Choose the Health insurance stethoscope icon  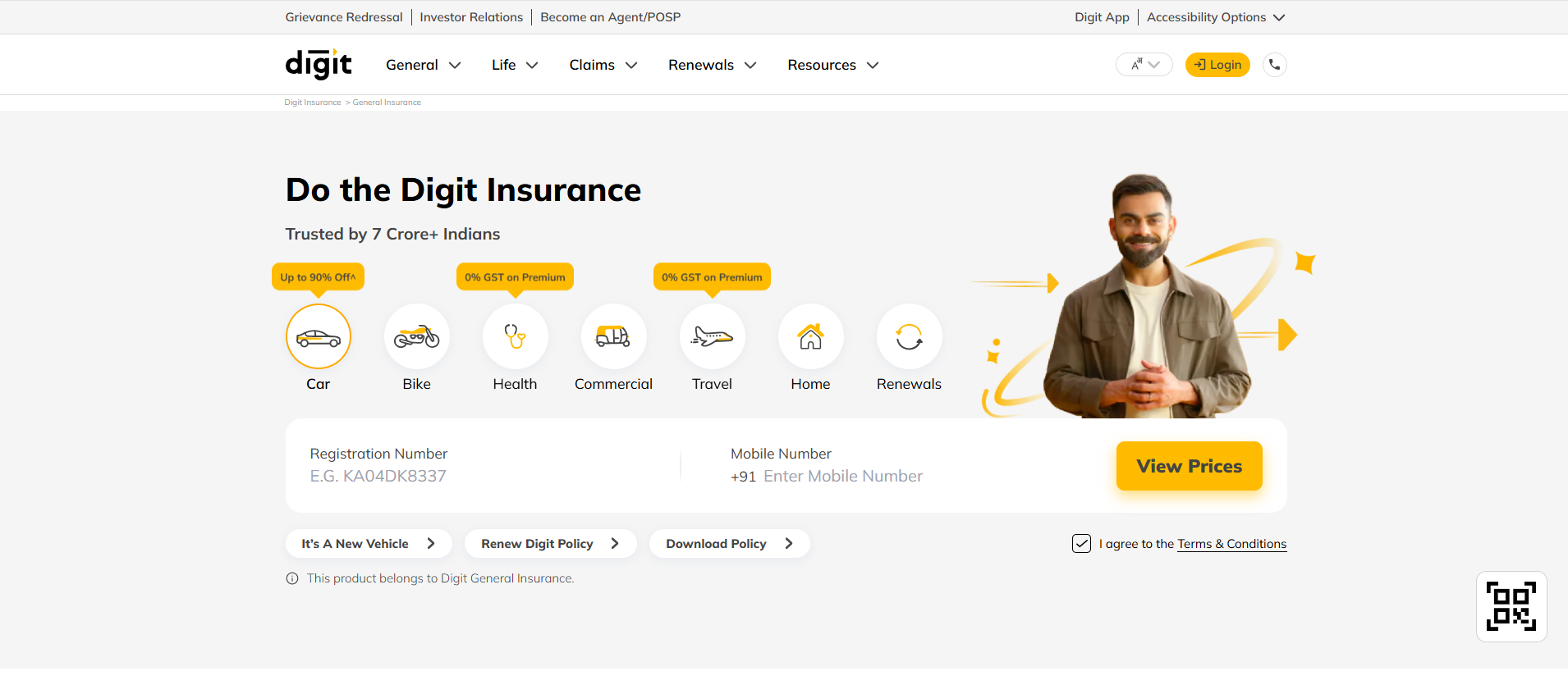(516, 336)
